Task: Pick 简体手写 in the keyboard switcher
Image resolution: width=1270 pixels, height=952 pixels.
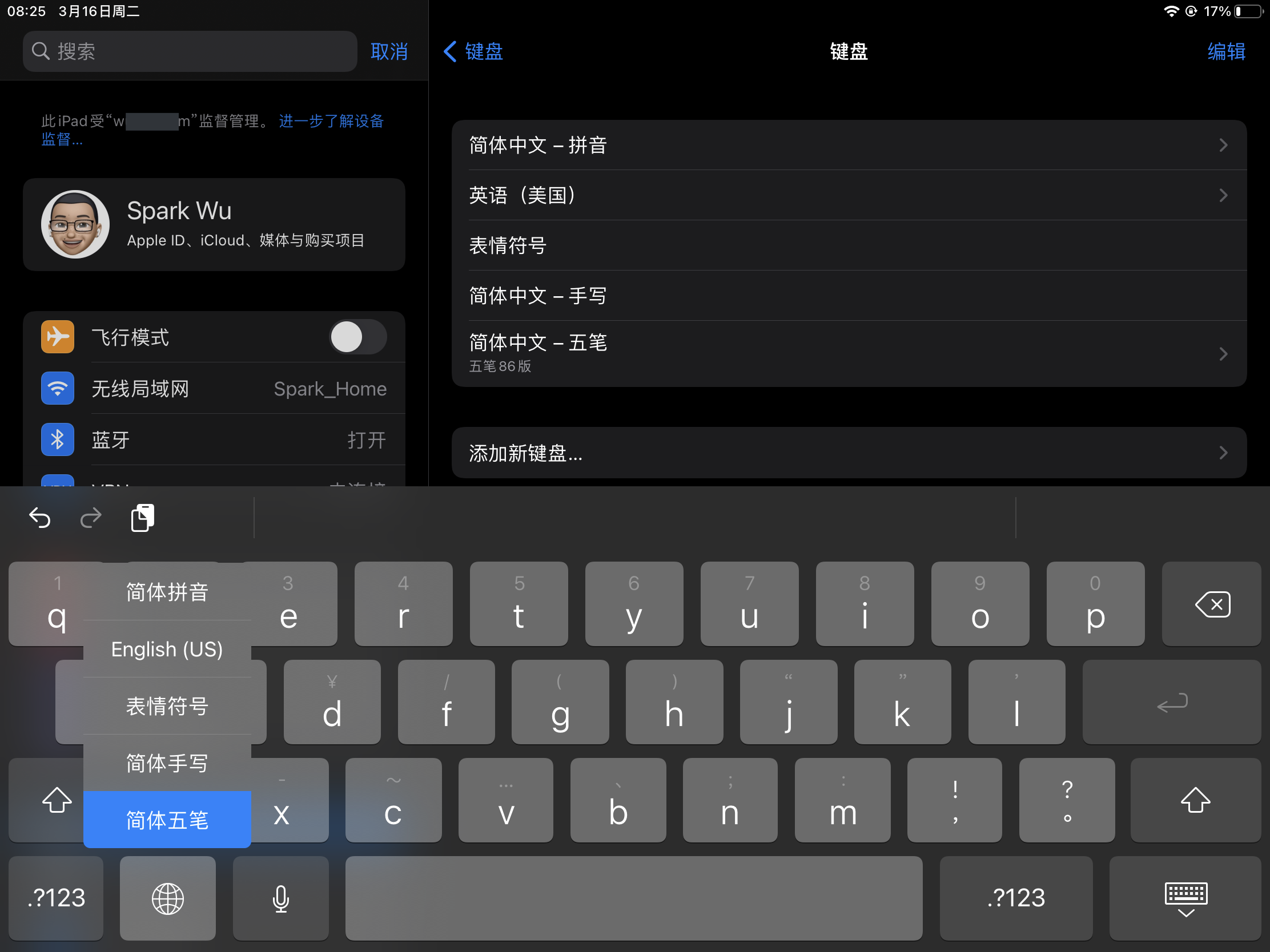Action: [x=167, y=763]
